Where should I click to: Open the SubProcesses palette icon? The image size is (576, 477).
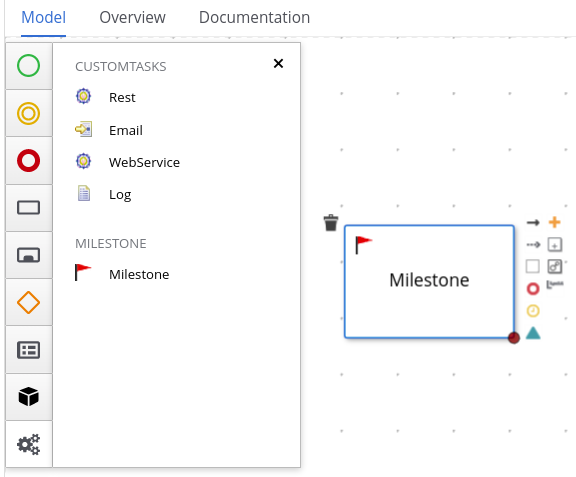(29, 255)
